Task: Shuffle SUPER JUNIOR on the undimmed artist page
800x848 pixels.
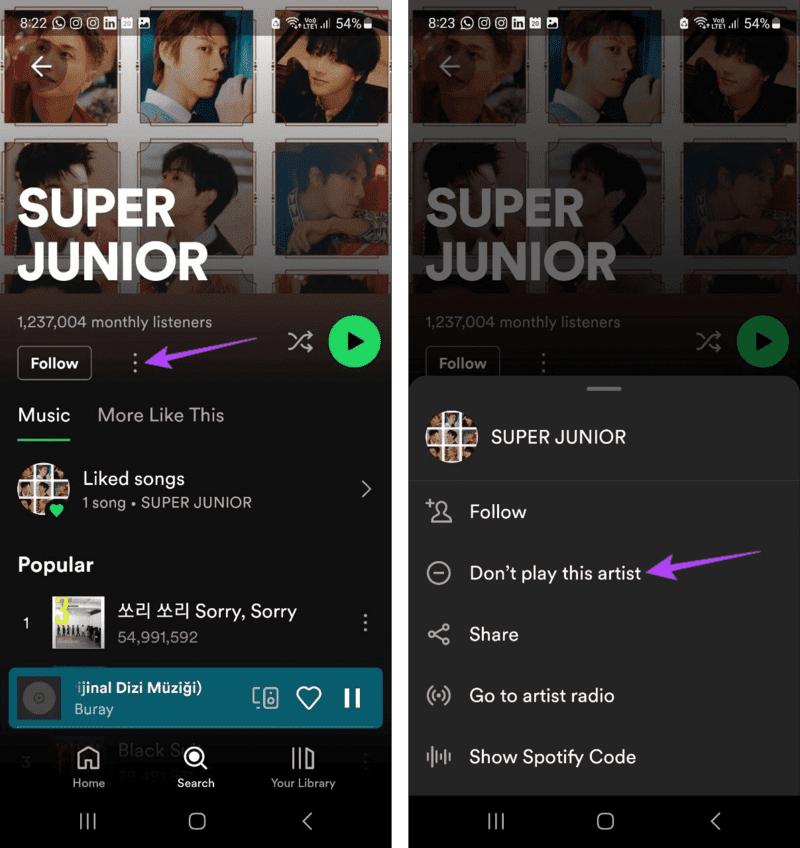Action: pos(300,342)
